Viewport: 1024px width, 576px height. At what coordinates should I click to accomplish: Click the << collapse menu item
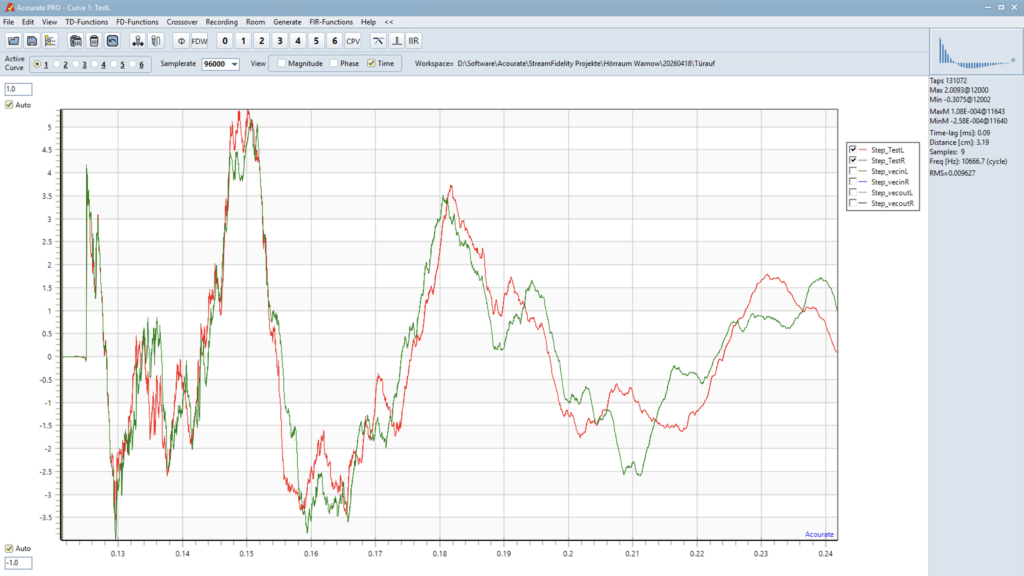coord(388,21)
